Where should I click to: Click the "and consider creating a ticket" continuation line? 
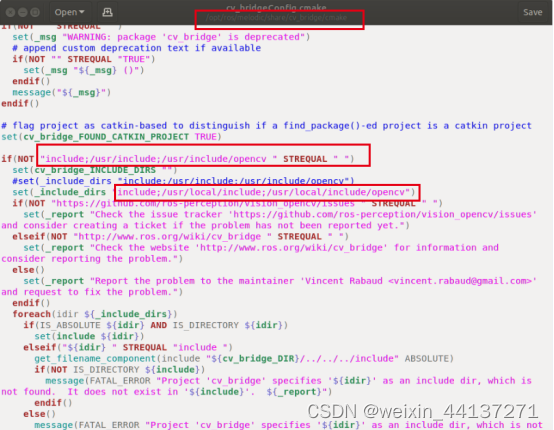pos(205,225)
